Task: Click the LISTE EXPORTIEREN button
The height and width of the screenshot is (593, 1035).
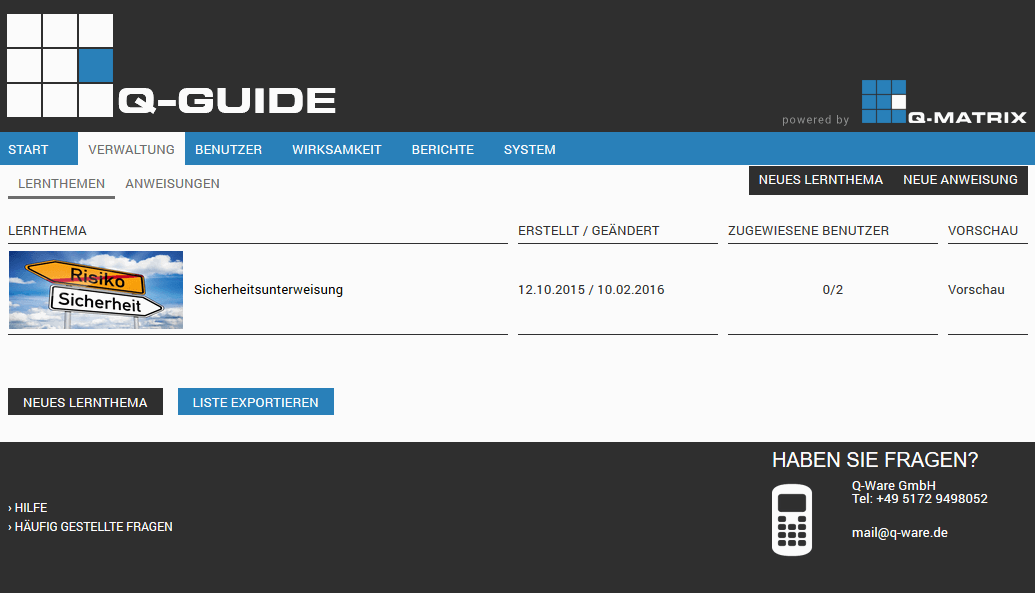Action: click(255, 402)
